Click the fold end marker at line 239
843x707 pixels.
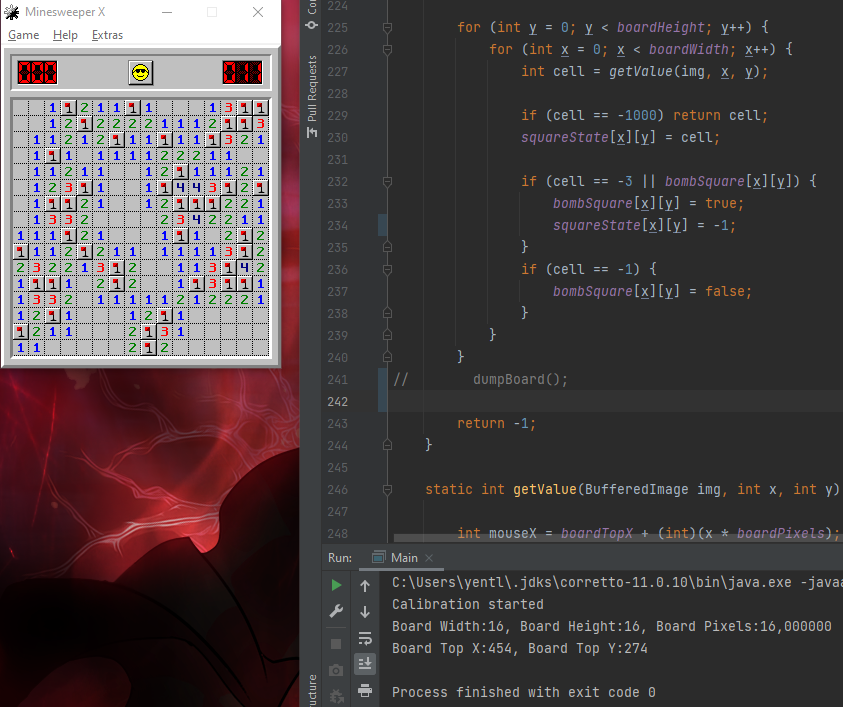click(x=387, y=335)
